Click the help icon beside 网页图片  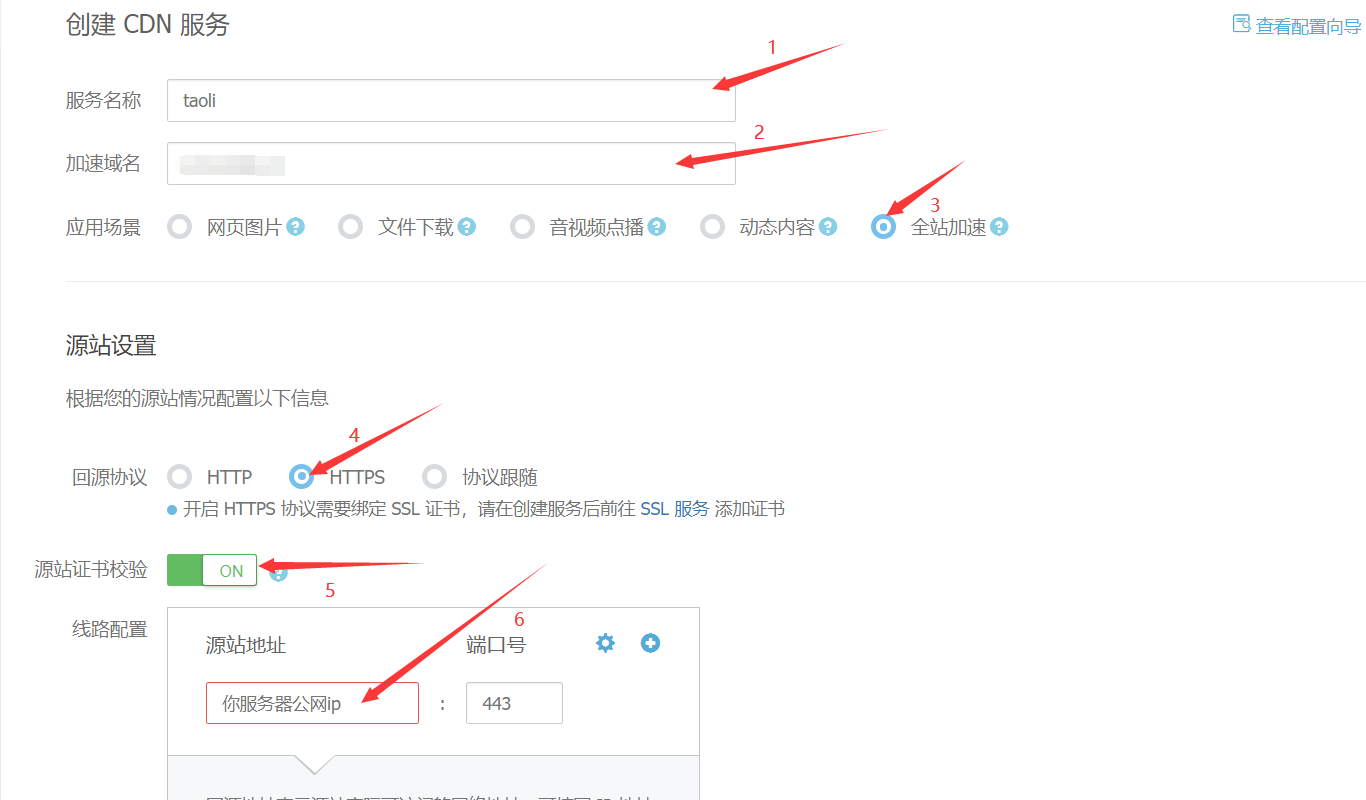click(x=295, y=227)
